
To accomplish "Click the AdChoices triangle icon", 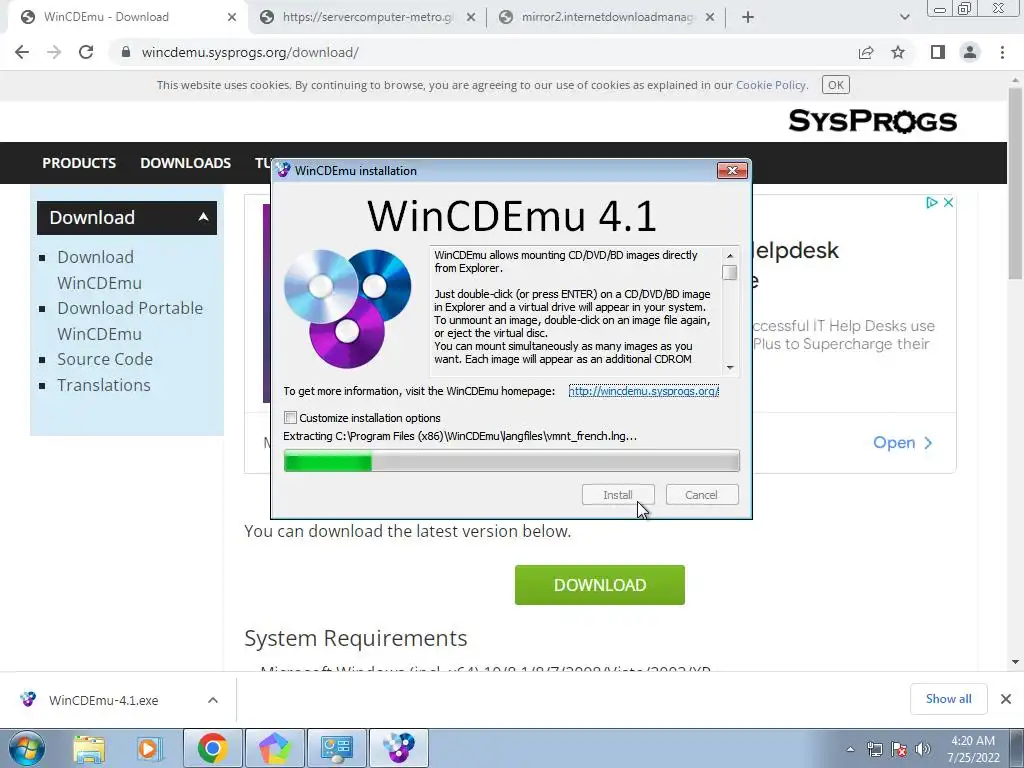I will (x=932, y=202).
